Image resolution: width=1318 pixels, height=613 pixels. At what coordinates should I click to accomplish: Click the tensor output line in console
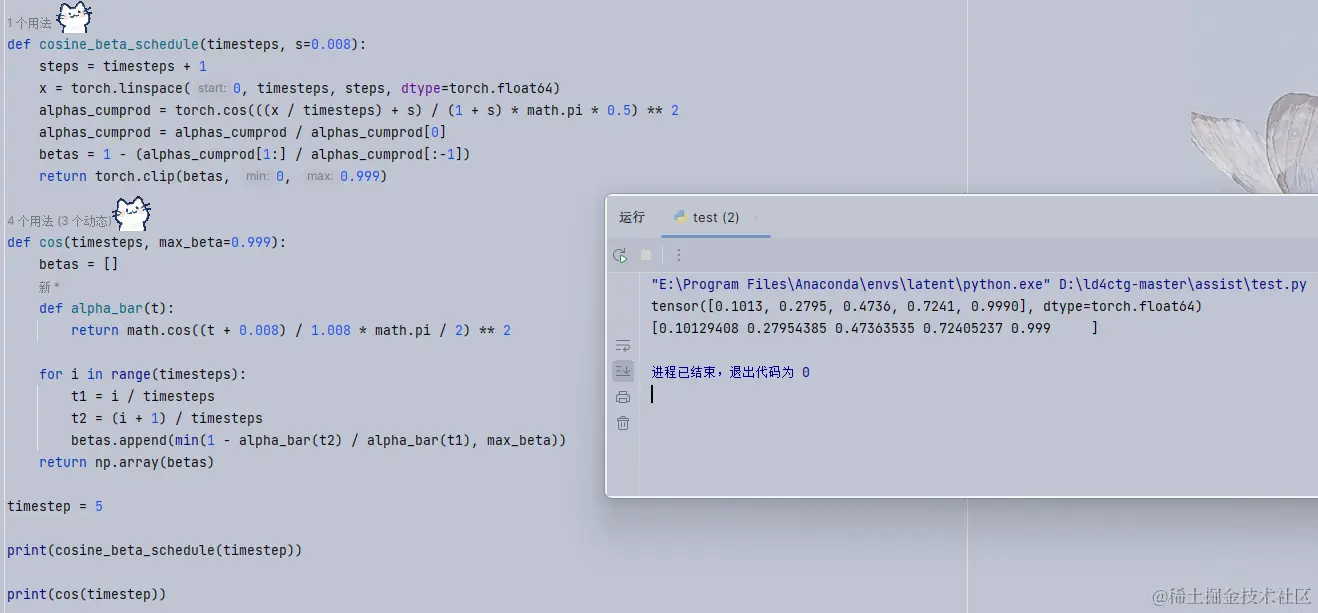click(926, 306)
